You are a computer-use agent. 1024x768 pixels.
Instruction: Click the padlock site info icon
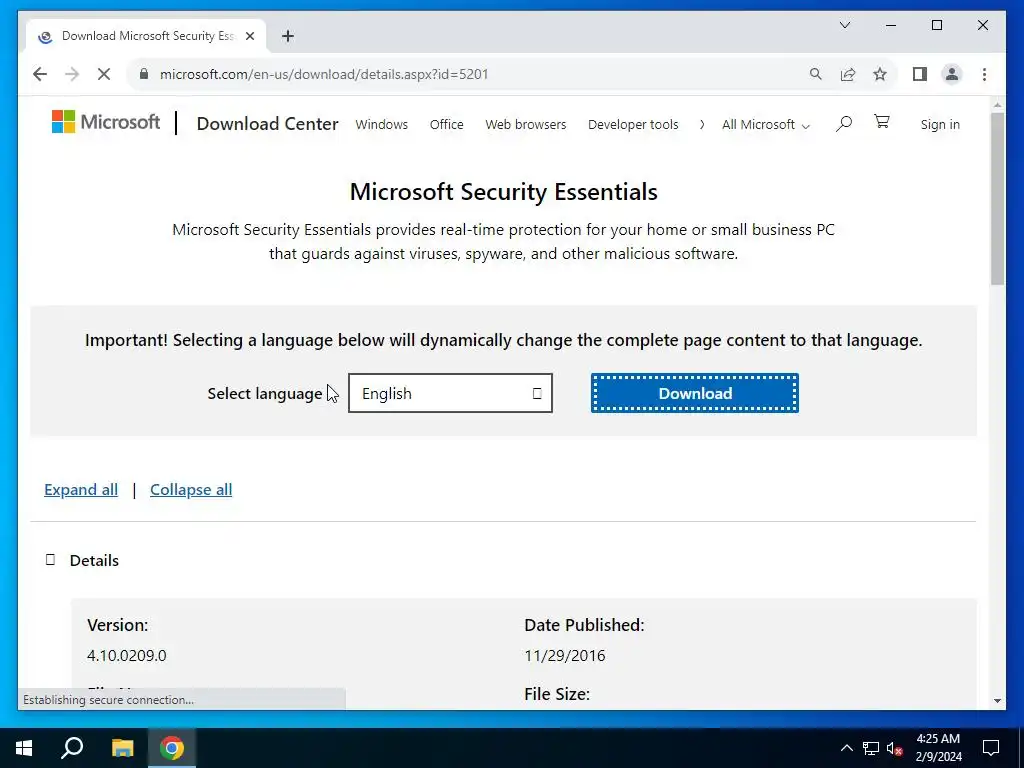(x=144, y=74)
